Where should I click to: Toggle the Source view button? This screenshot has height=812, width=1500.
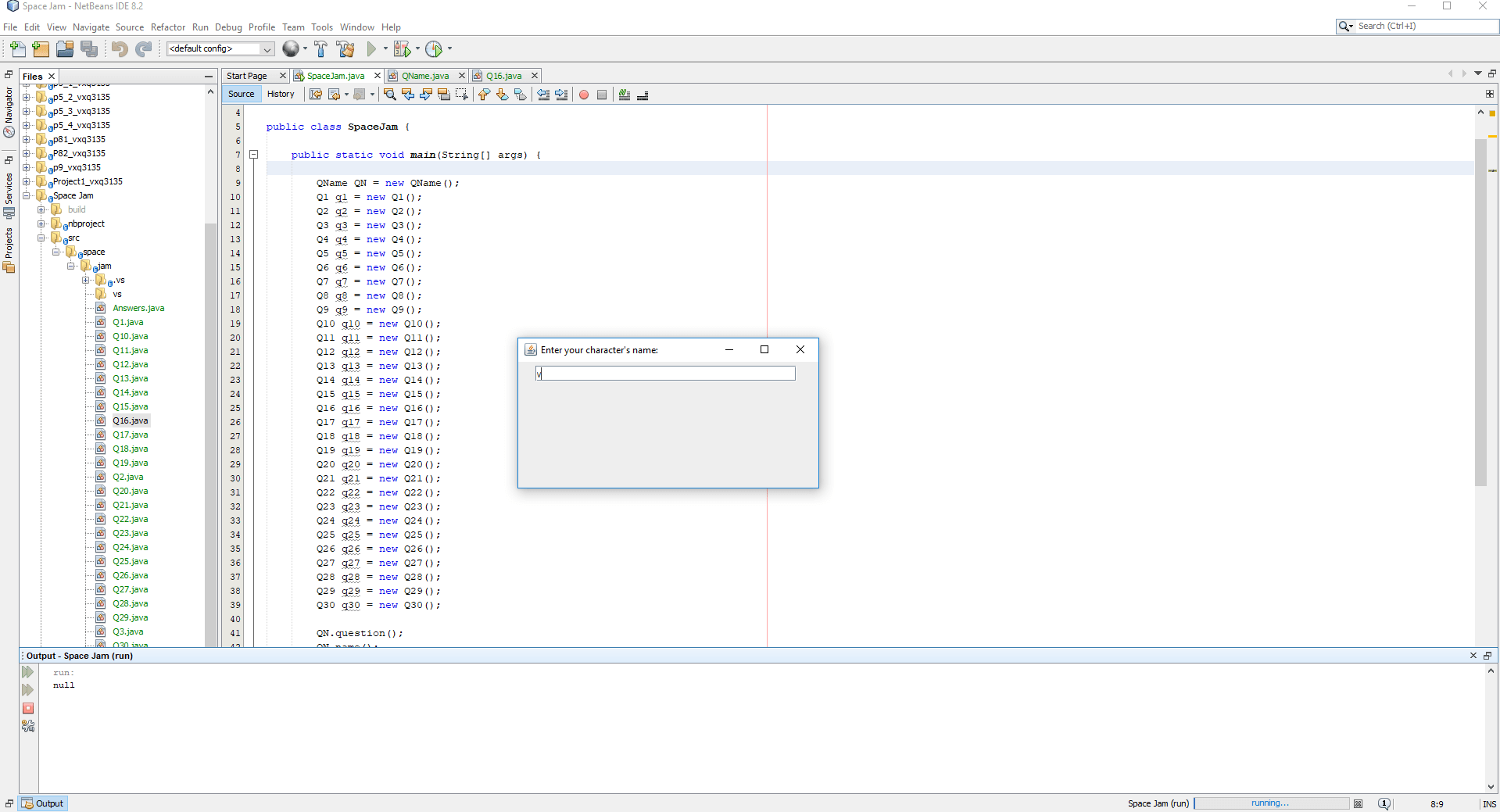[x=242, y=94]
